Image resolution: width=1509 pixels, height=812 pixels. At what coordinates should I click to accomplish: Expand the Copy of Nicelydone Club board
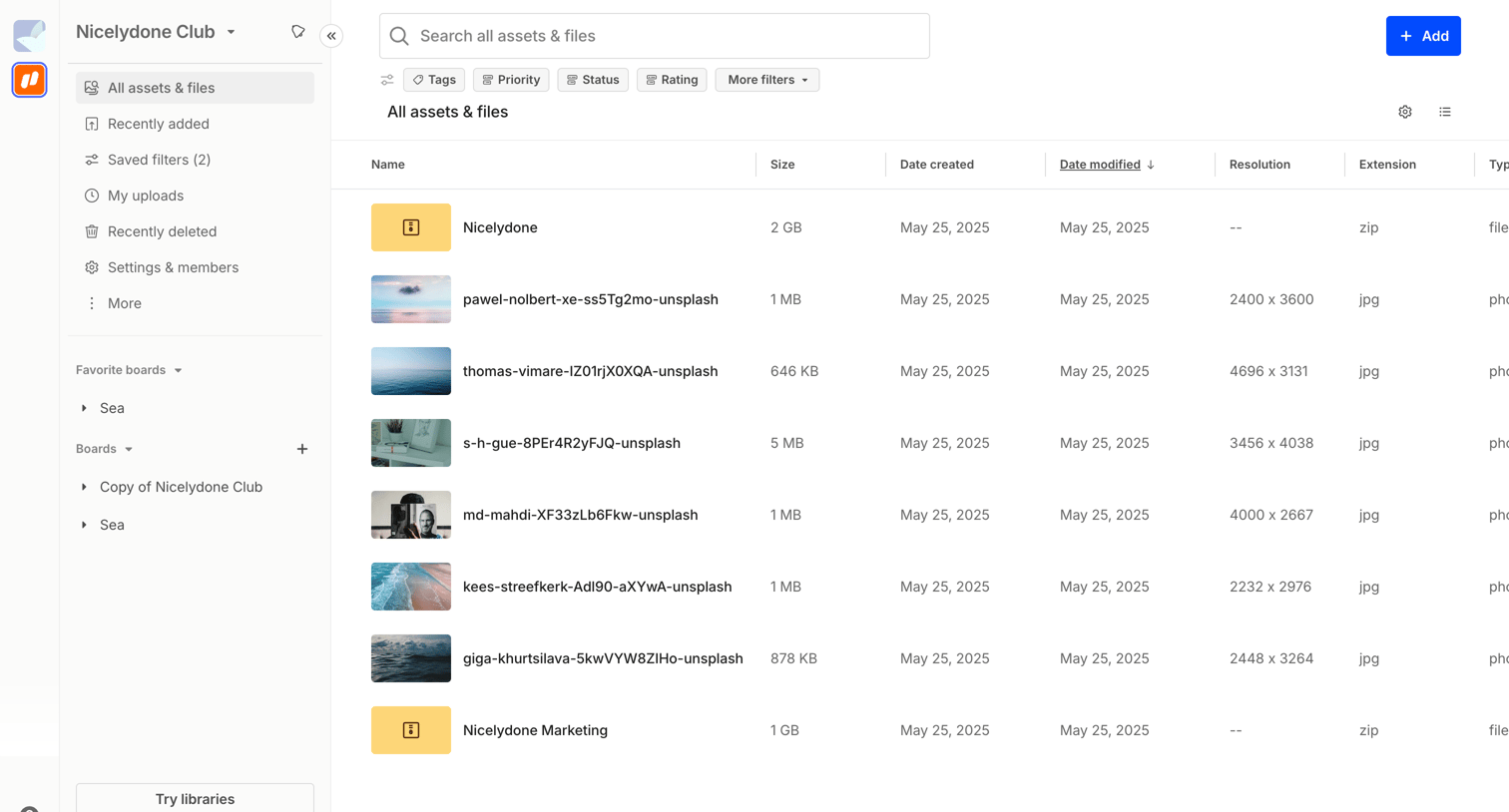coord(84,487)
